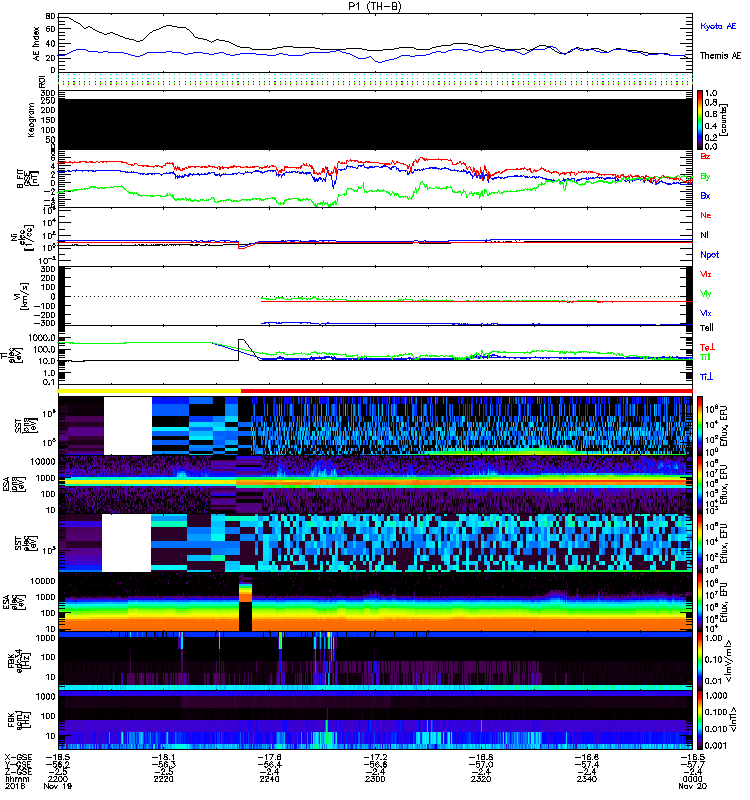Image resolution: width=750 pixels, height=800 pixels.
Task: Select the Themis AE legend label
Action: pos(720,56)
